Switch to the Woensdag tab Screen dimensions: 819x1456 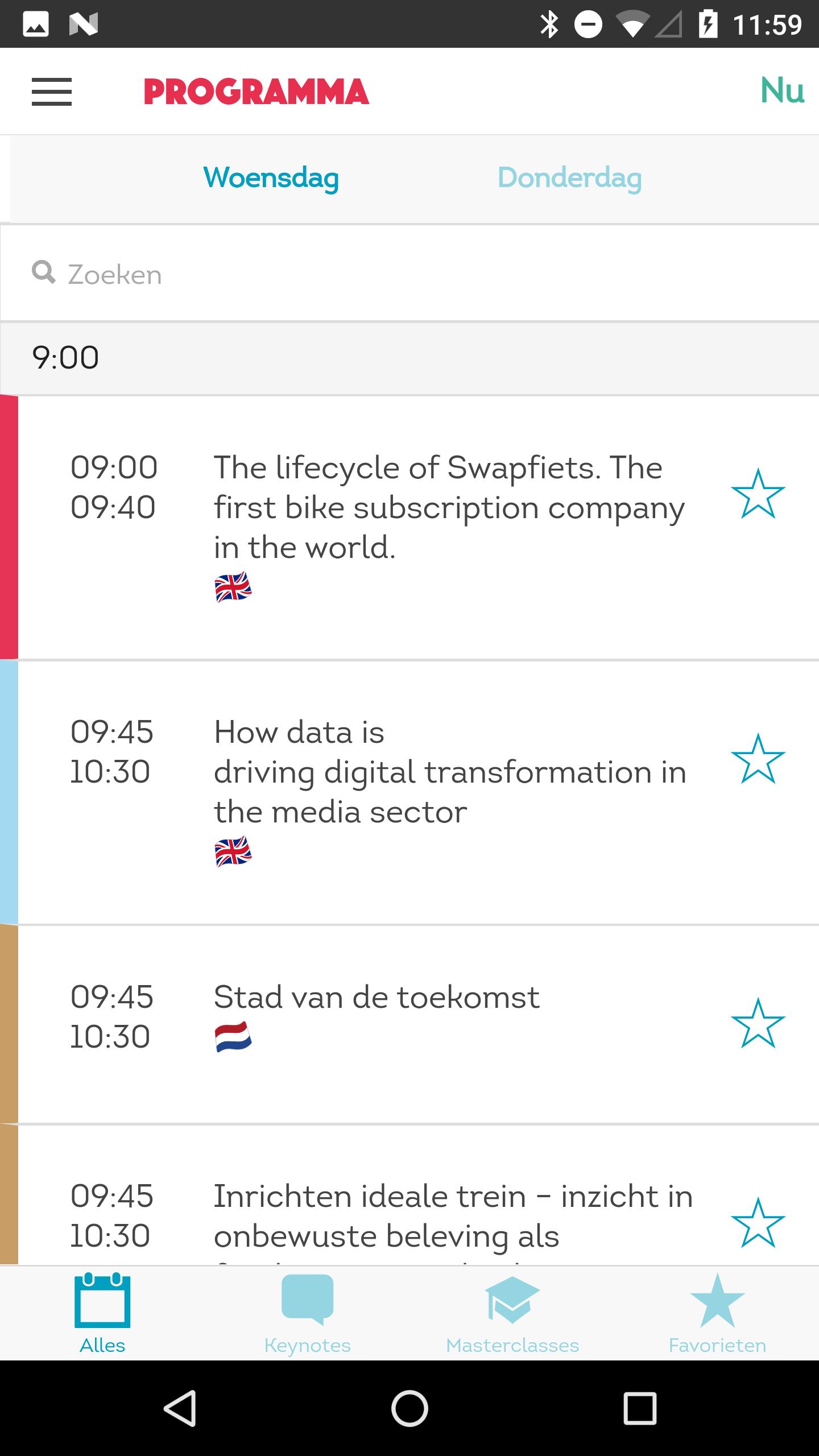pos(271,179)
